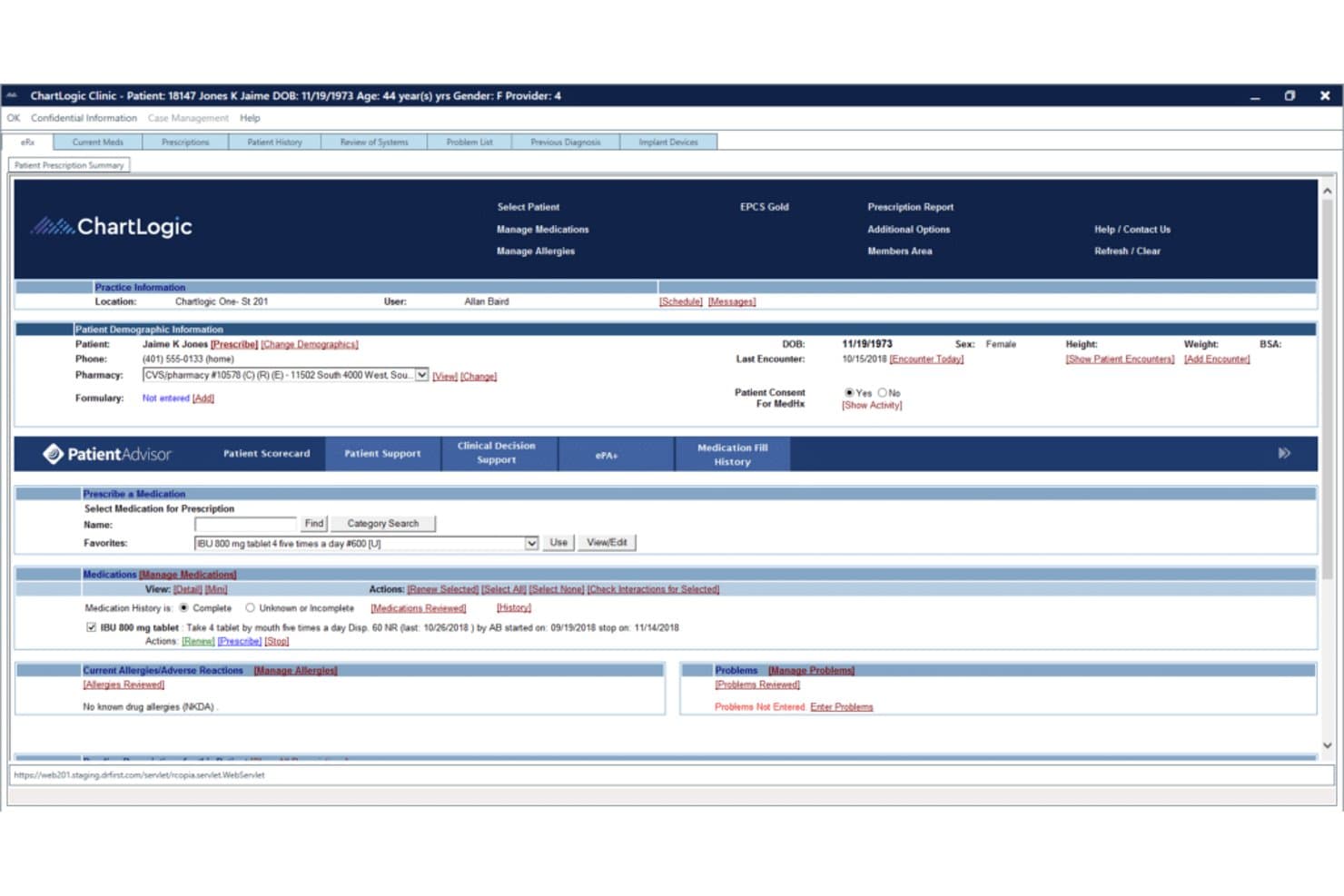Click the ChartLogic logo

(112, 226)
